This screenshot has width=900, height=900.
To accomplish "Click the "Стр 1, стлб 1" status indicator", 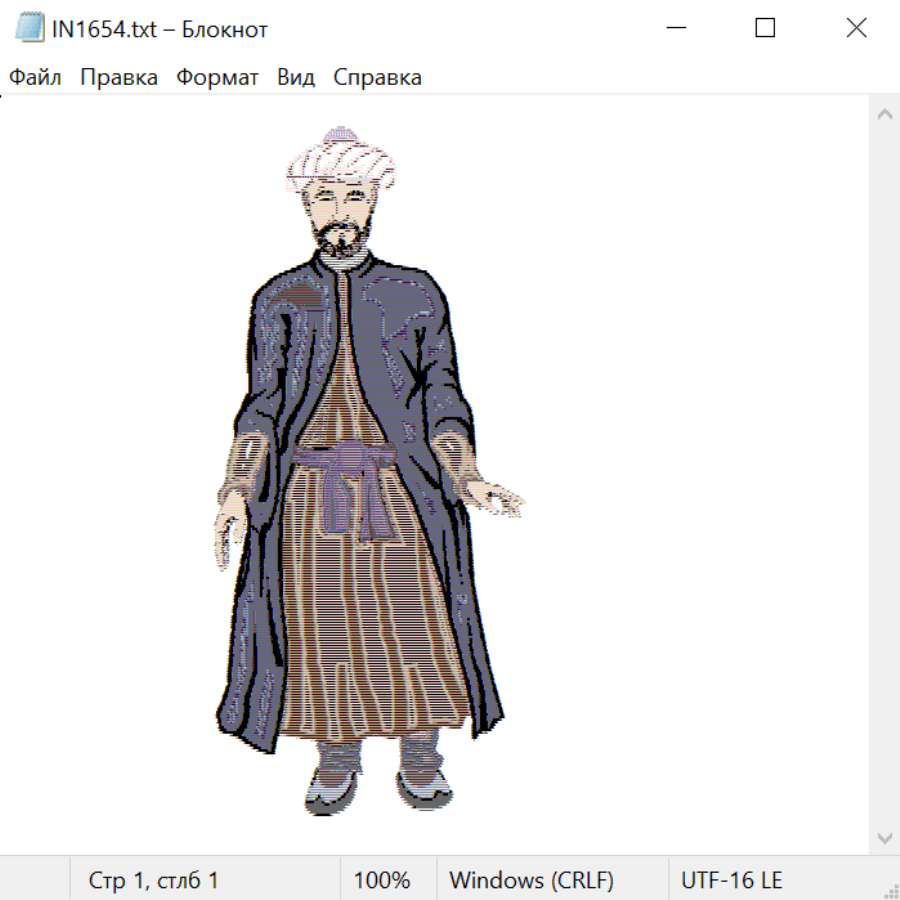I will coord(153,880).
